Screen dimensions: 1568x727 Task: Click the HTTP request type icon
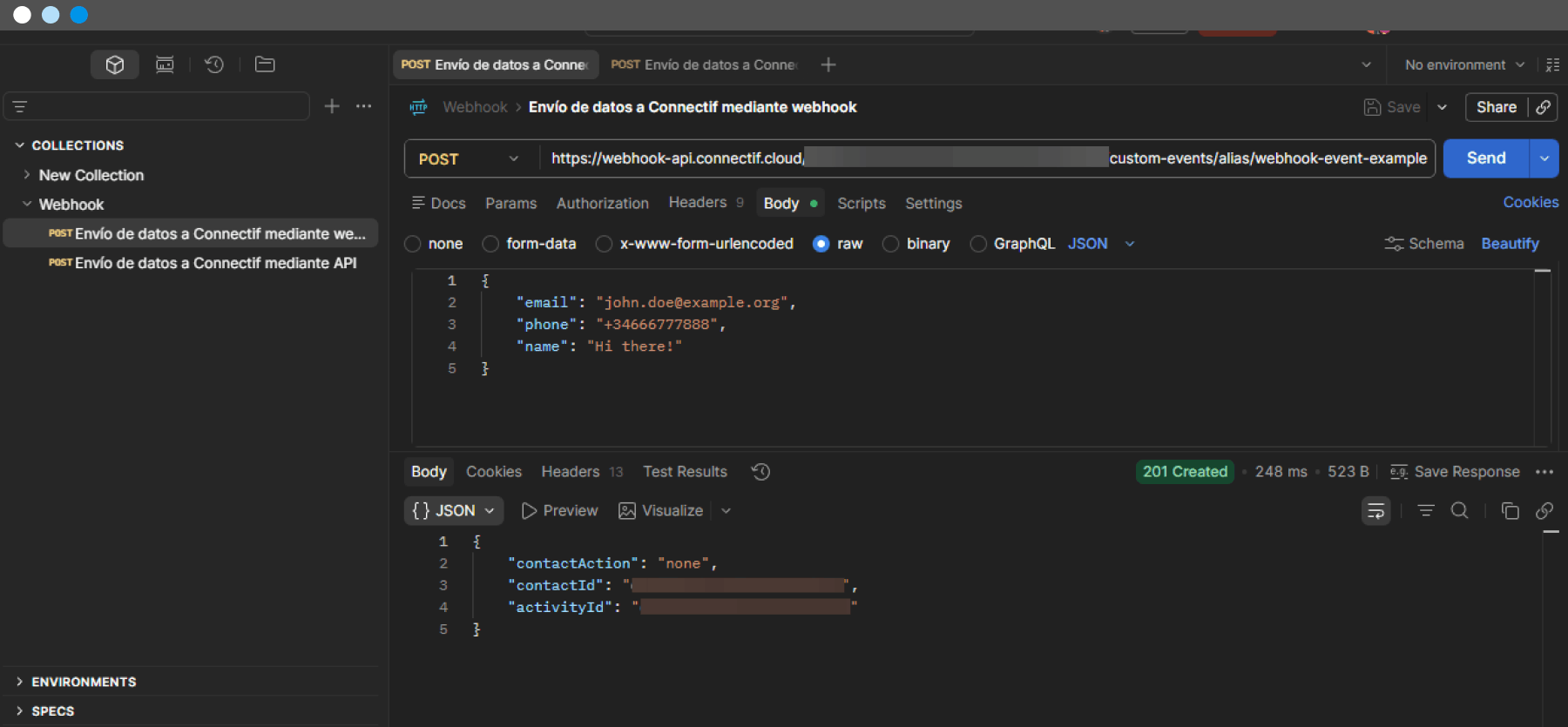pos(418,107)
